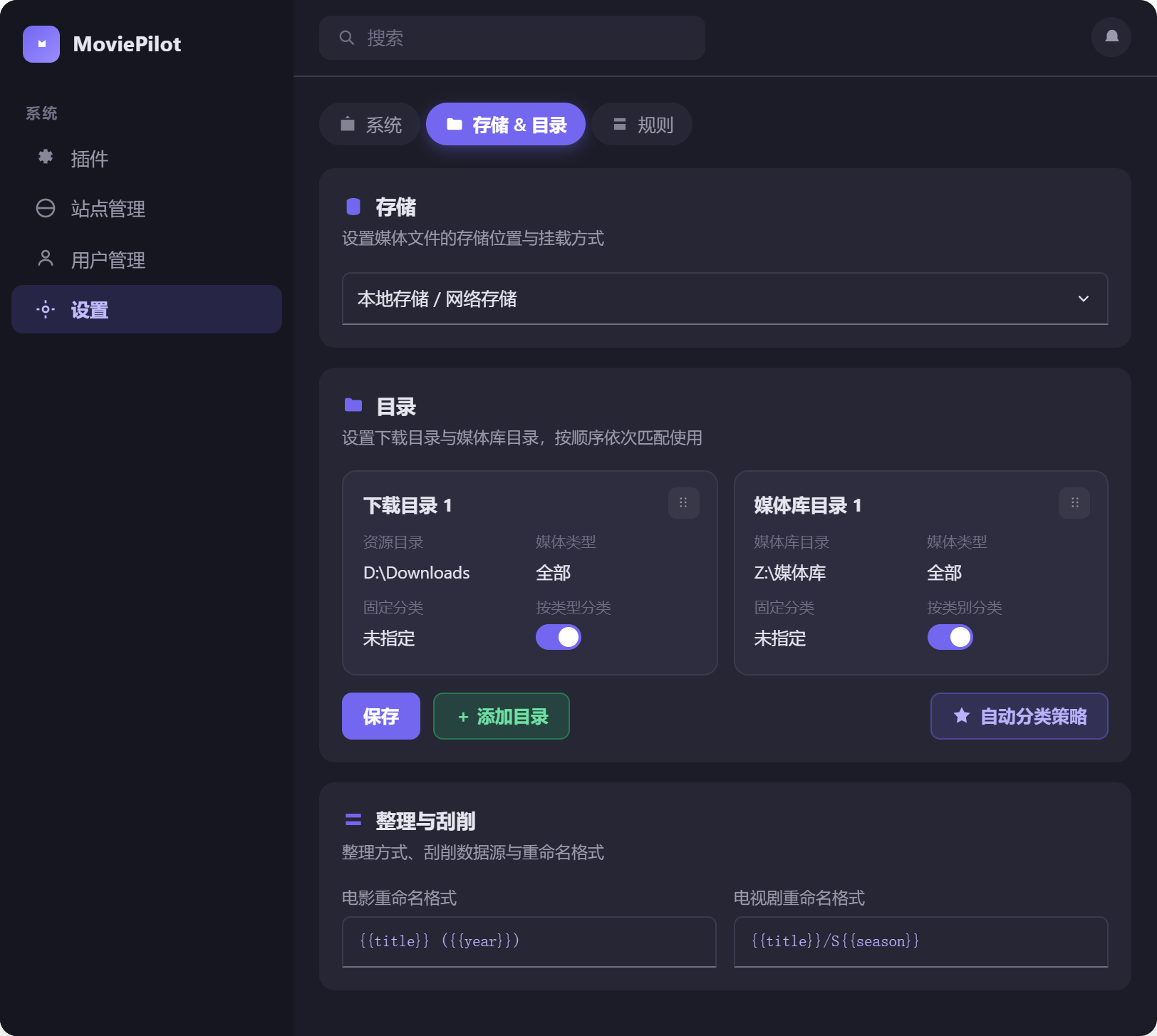Select the 存储 & 目录 tab
The image size is (1157, 1036).
tap(506, 125)
